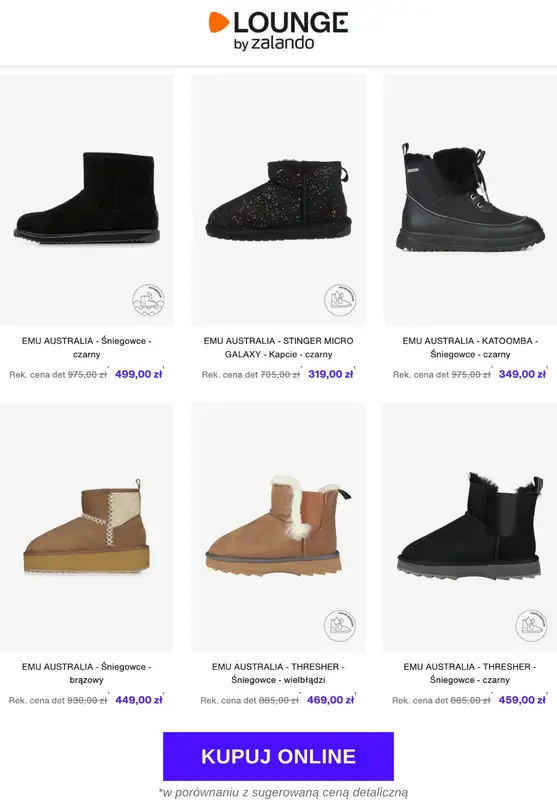Open the brown platform boot image
The image size is (557, 800).
87,527
